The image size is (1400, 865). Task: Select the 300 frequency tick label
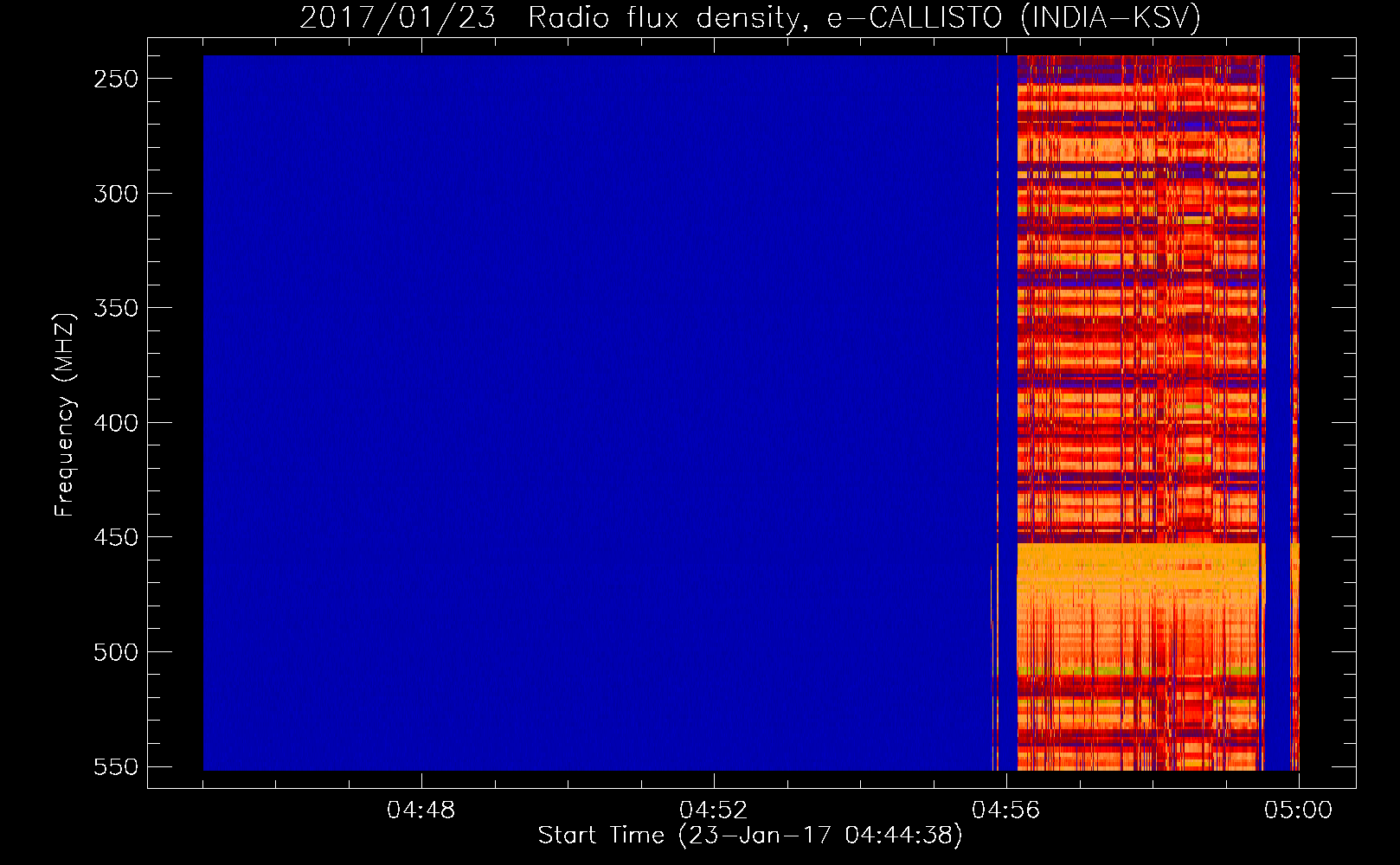(116, 194)
